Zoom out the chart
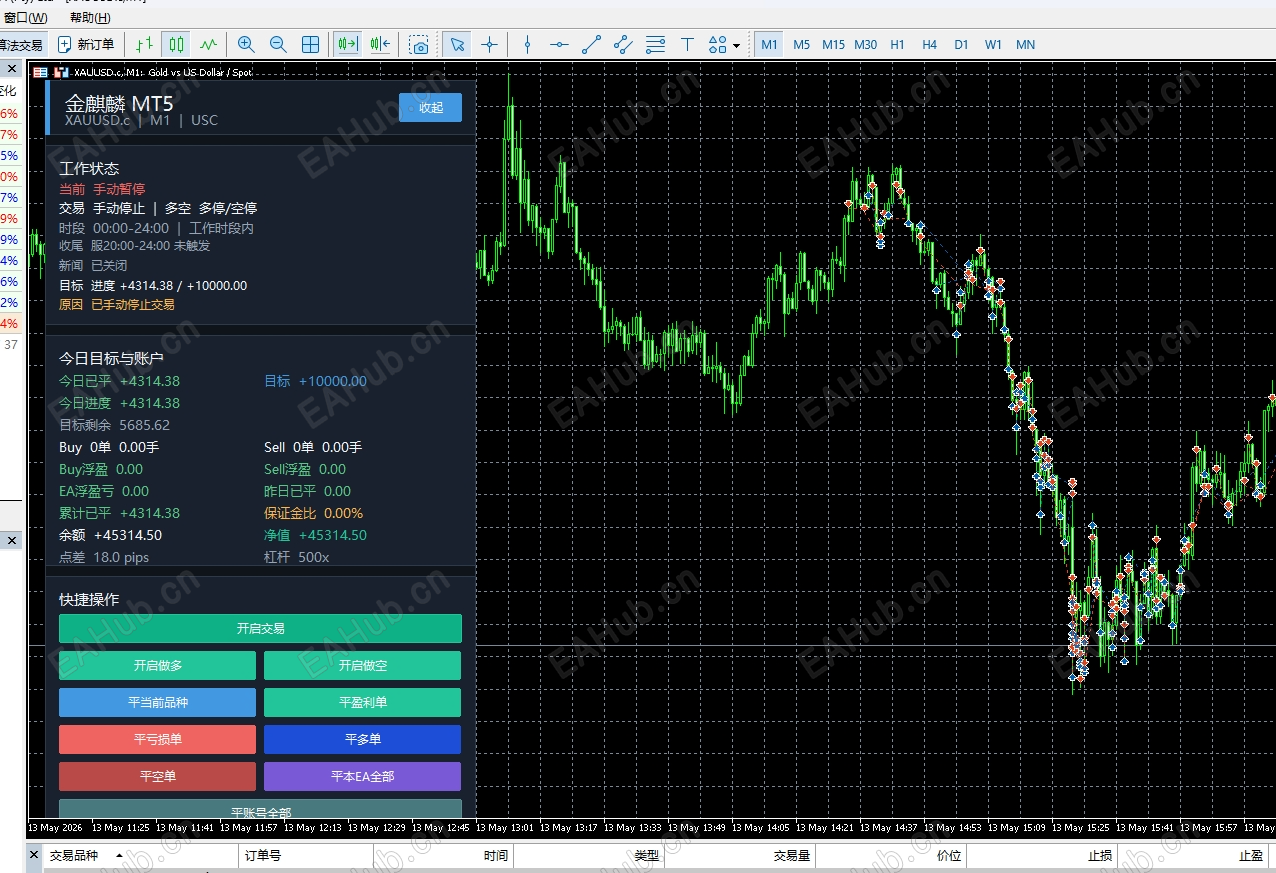 (x=278, y=44)
